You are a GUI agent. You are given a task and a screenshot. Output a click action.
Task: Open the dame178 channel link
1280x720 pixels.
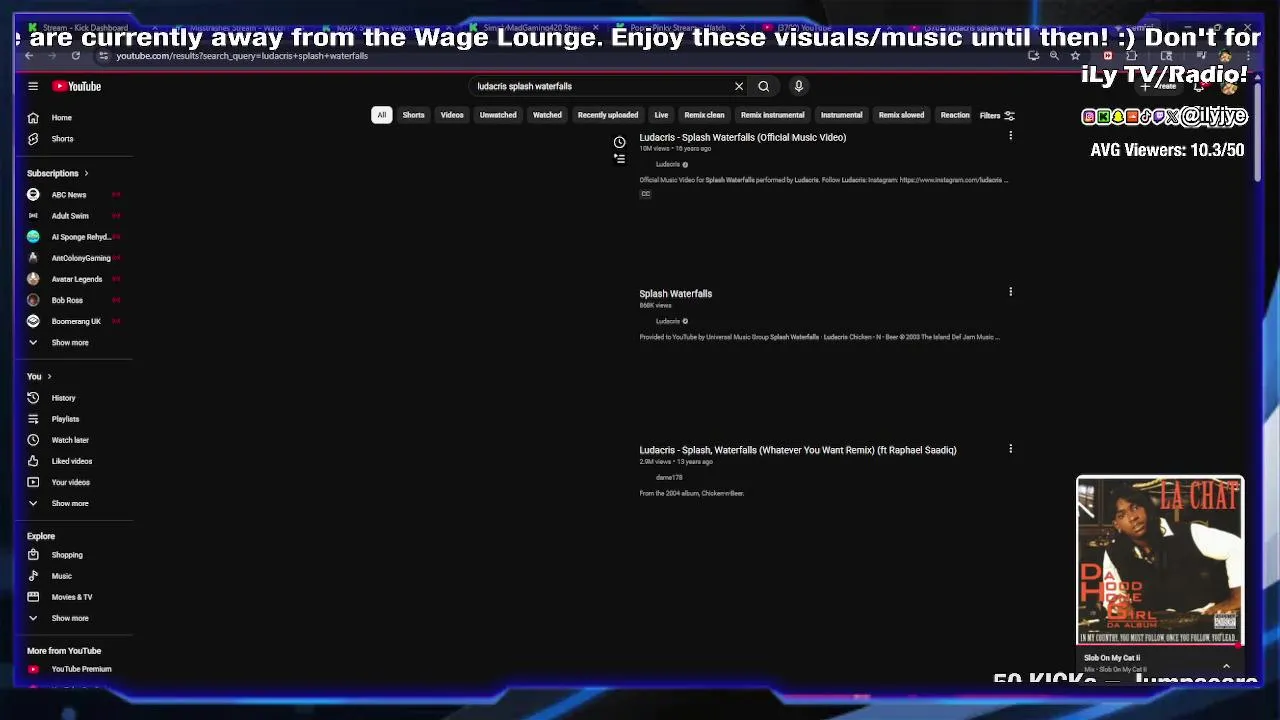pyautogui.click(x=669, y=478)
